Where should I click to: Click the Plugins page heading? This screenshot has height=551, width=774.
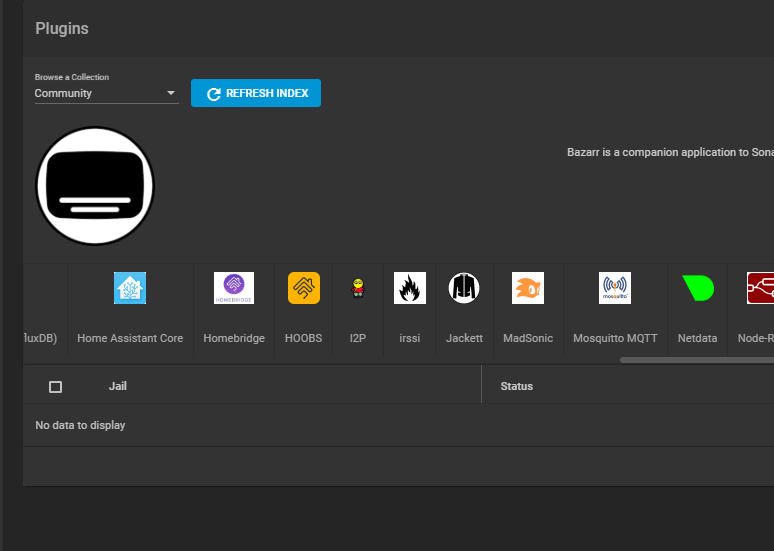coord(62,29)
